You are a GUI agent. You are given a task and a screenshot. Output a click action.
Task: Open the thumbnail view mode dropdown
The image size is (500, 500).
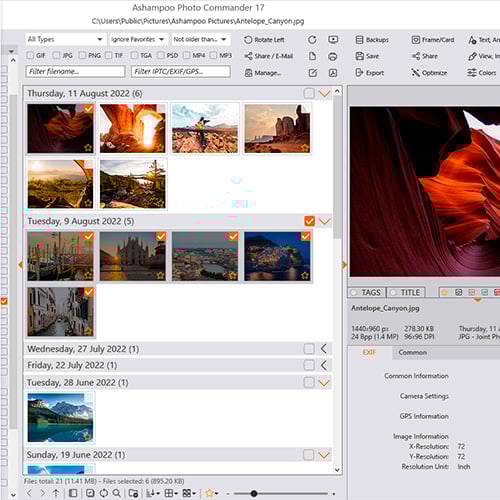(189, 493)
